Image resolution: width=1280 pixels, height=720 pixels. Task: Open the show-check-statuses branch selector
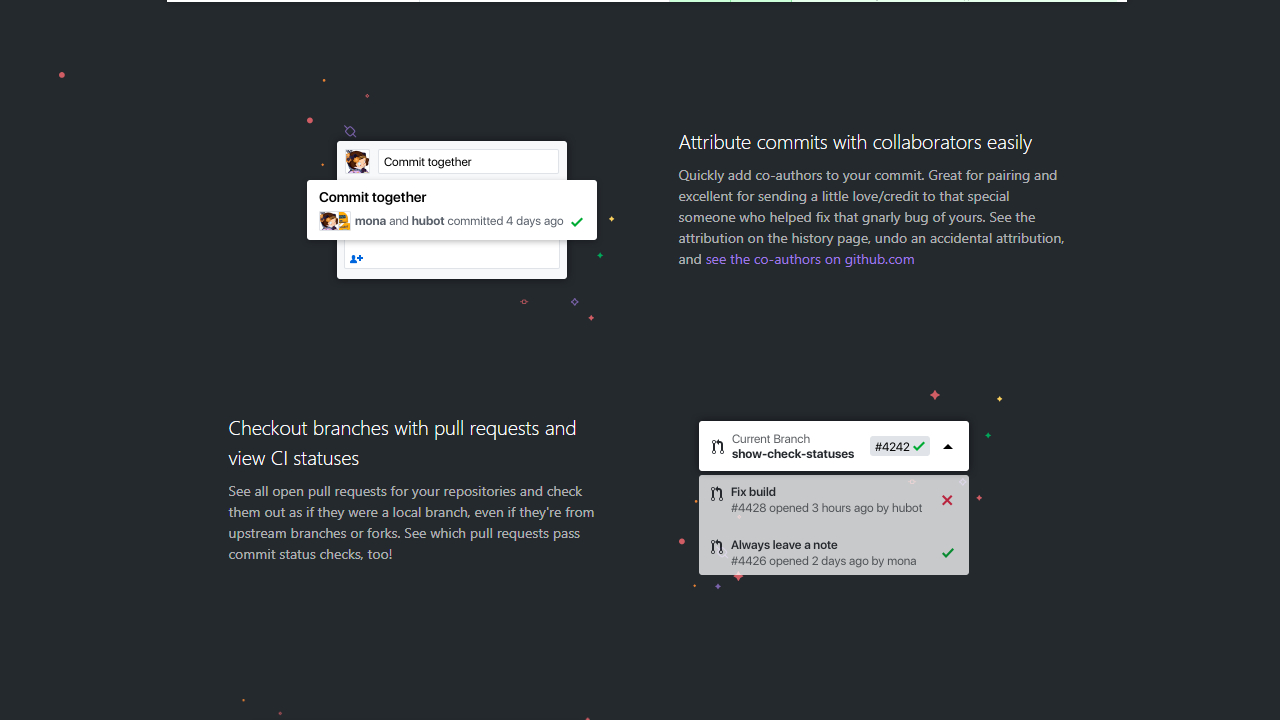[792, 453]
